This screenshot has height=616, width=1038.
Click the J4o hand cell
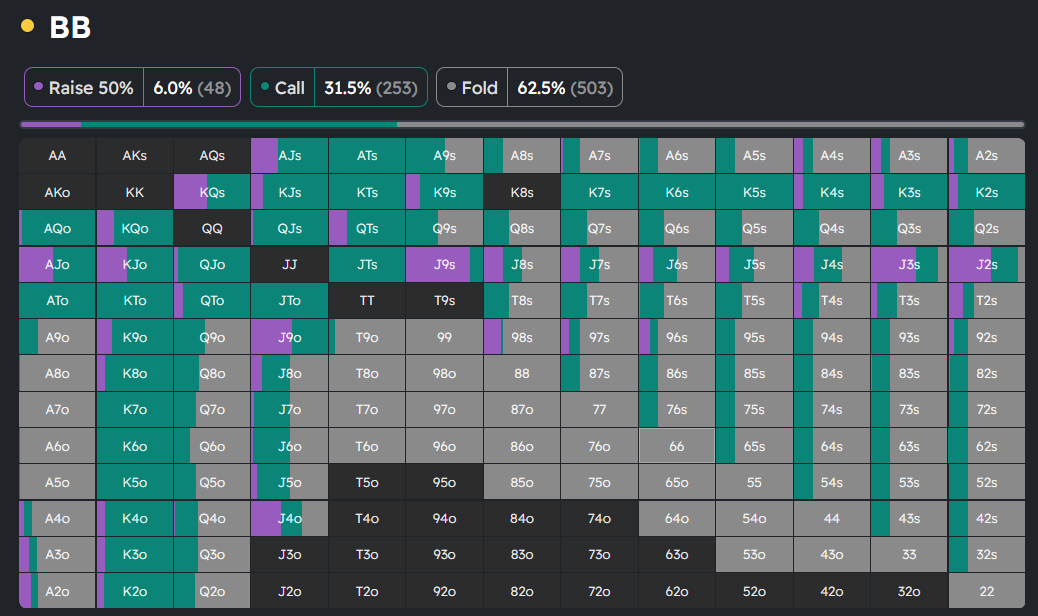[289, 519]
